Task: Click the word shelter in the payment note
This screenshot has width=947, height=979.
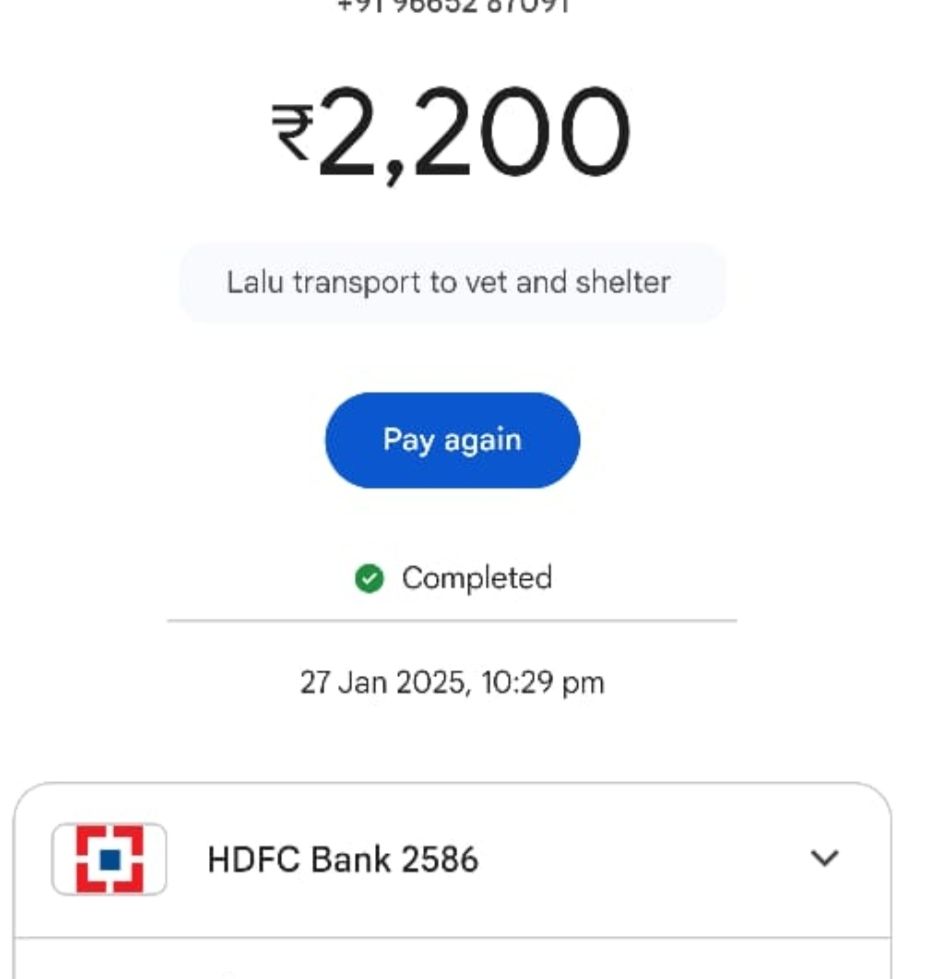Action: (x=623, y=282)
